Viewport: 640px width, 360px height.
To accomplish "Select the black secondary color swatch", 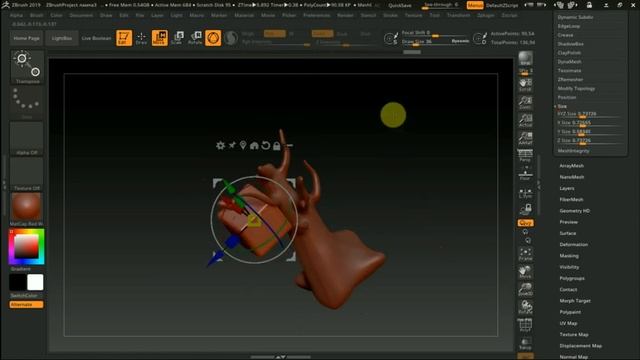I will (x=18, y=282).
